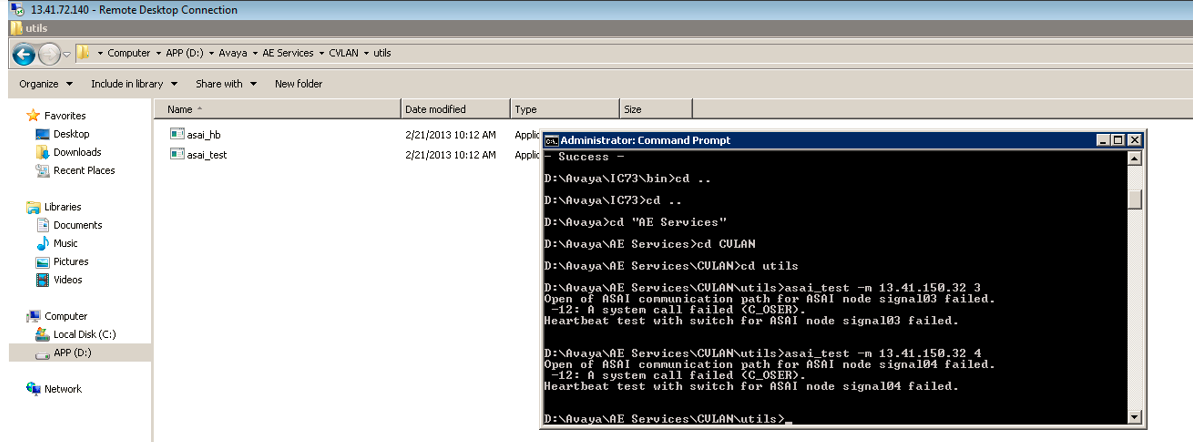Viewport: 1193px width, 442px height.
Task: Select APP (D:) drive in tree
Action: pyautogui.click(x=74, y=353)
